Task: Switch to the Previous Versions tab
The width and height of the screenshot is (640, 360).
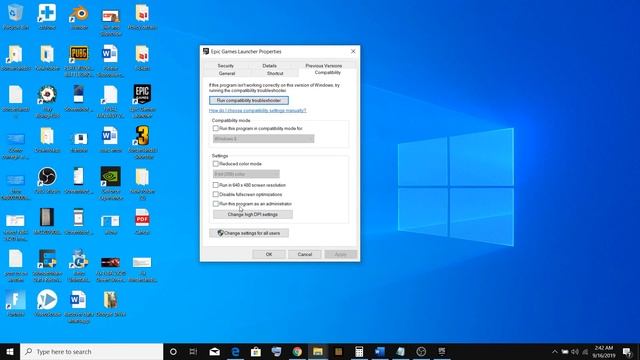Action: (324, 66)
